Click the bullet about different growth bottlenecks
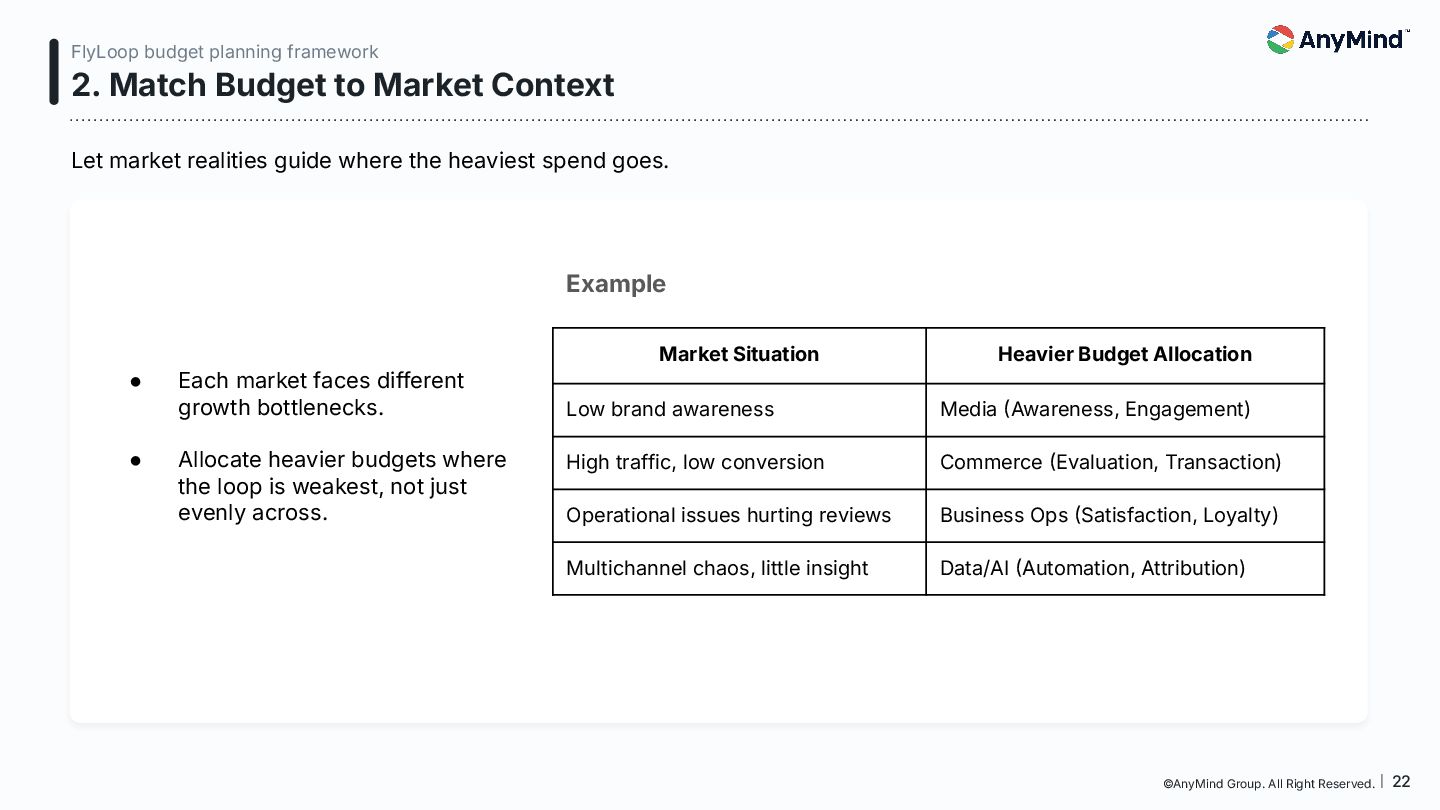This screenshot has width=1440, height=810. coord(320,394)
